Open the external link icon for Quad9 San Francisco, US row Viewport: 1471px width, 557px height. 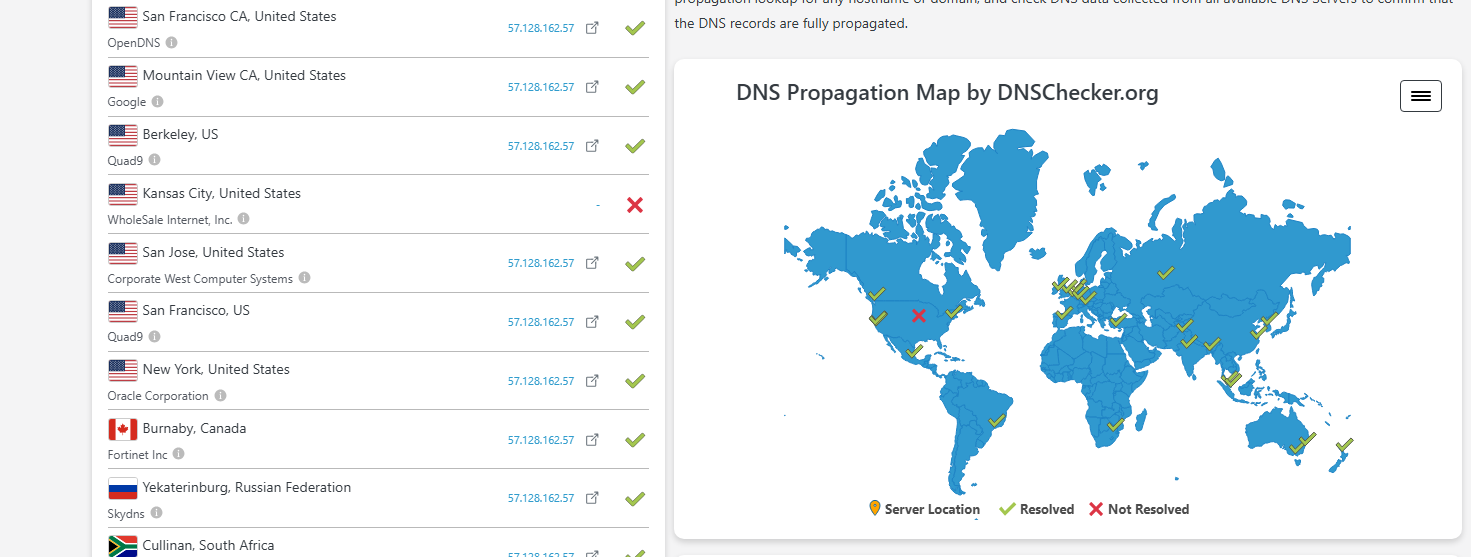[592, 322]
